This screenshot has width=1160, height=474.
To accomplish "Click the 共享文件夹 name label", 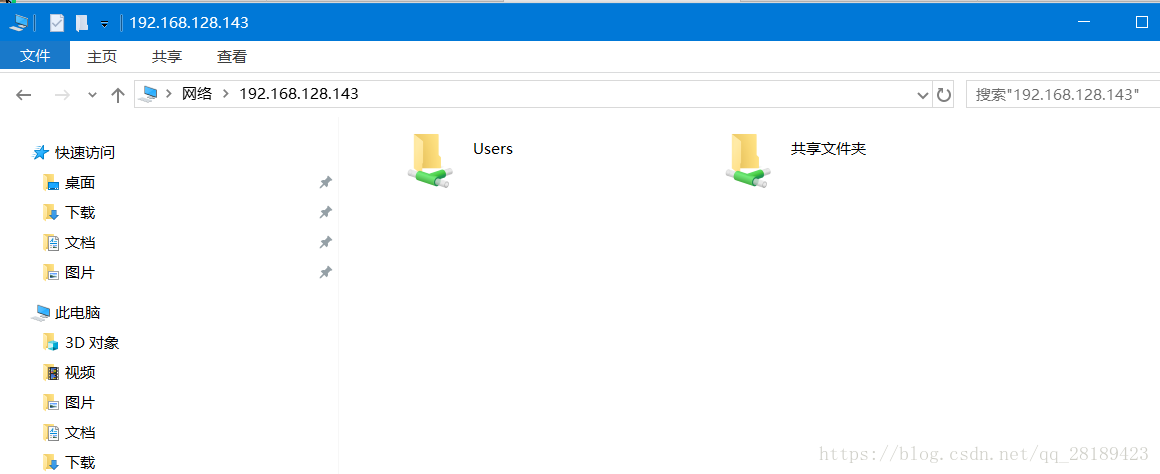I will [x=829, y=149].
